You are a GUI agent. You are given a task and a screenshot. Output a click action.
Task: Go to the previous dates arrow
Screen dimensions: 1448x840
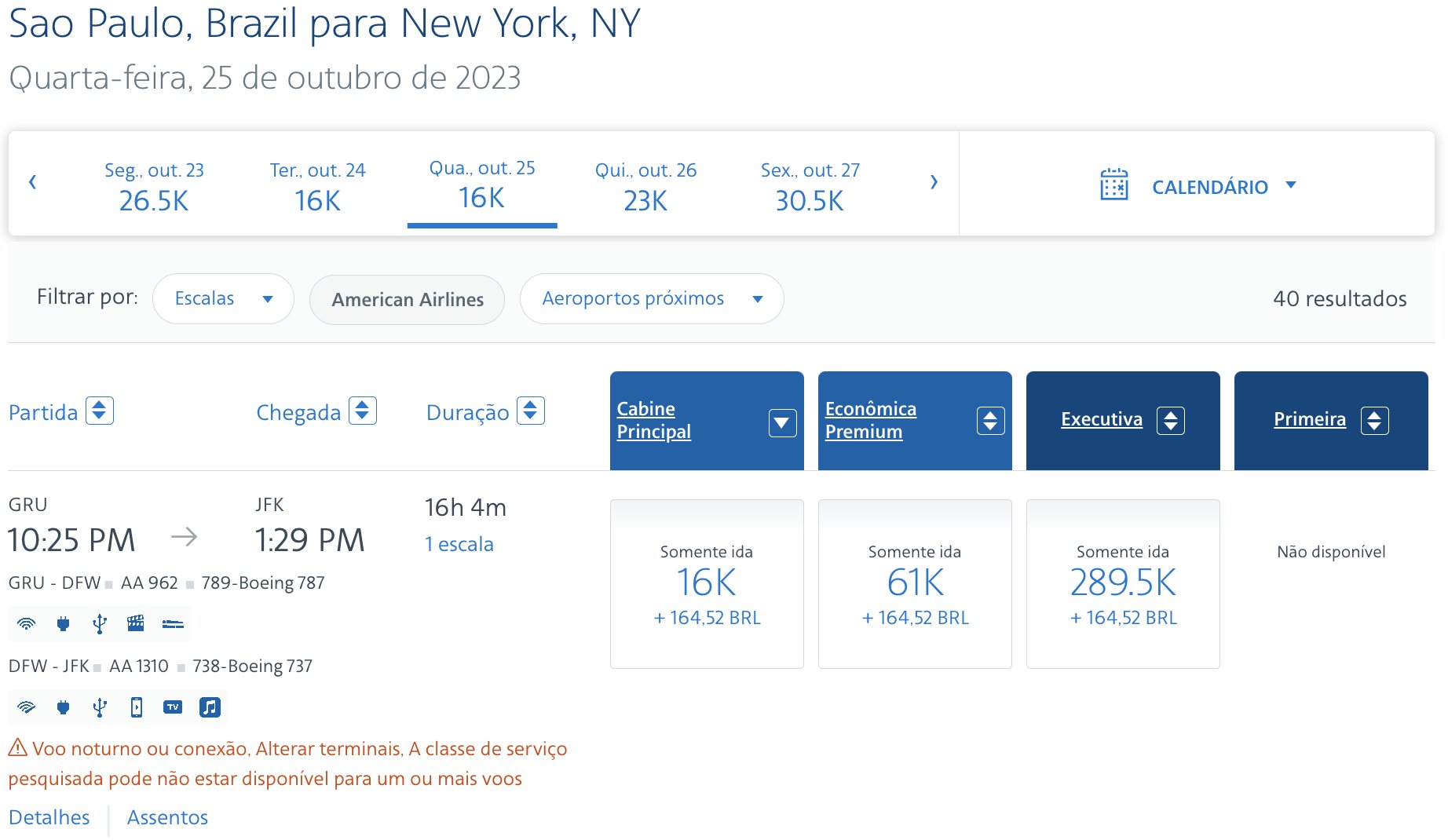[32, 182]
